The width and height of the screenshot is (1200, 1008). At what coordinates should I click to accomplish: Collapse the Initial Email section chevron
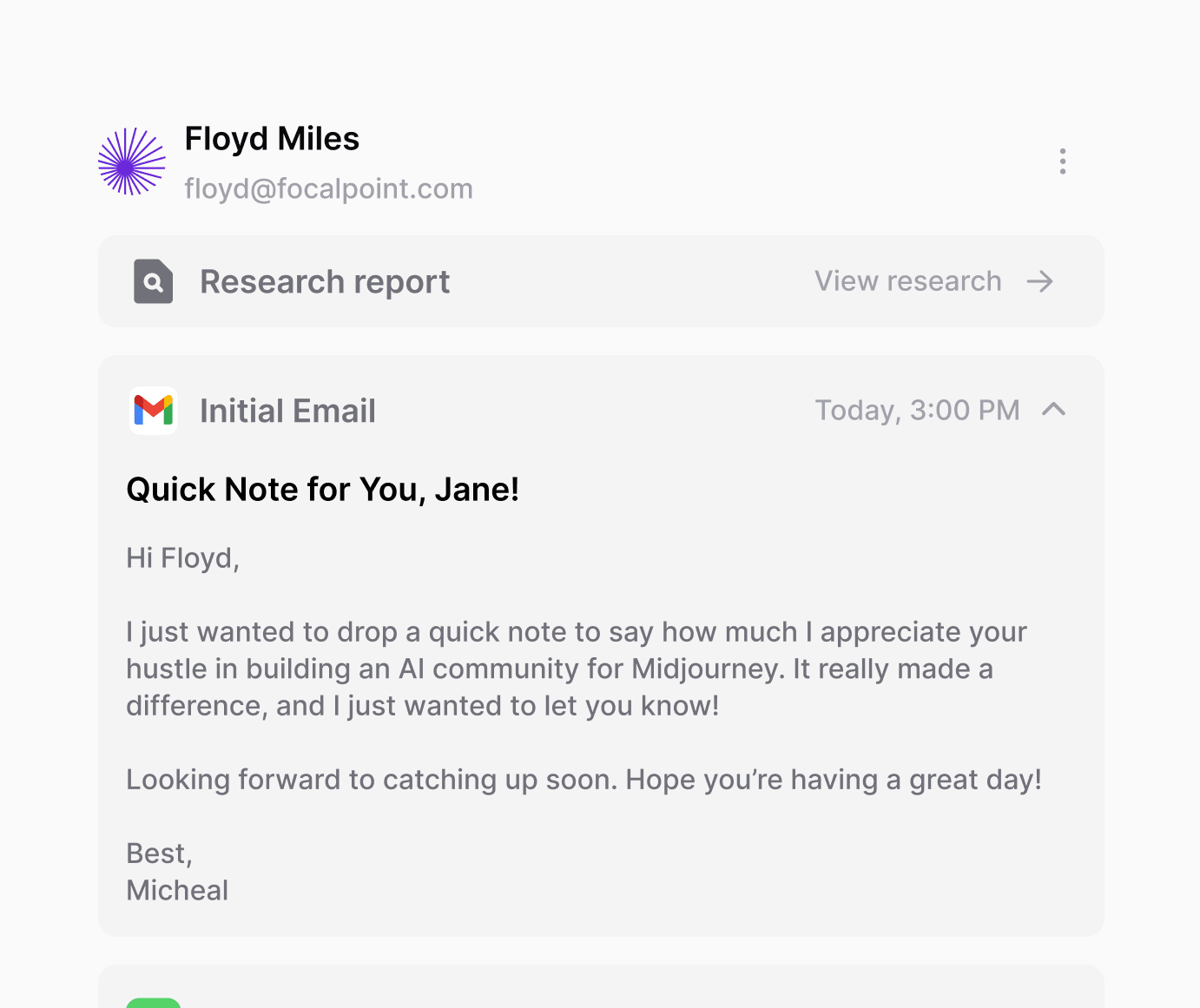click(x=1053, y=410)
